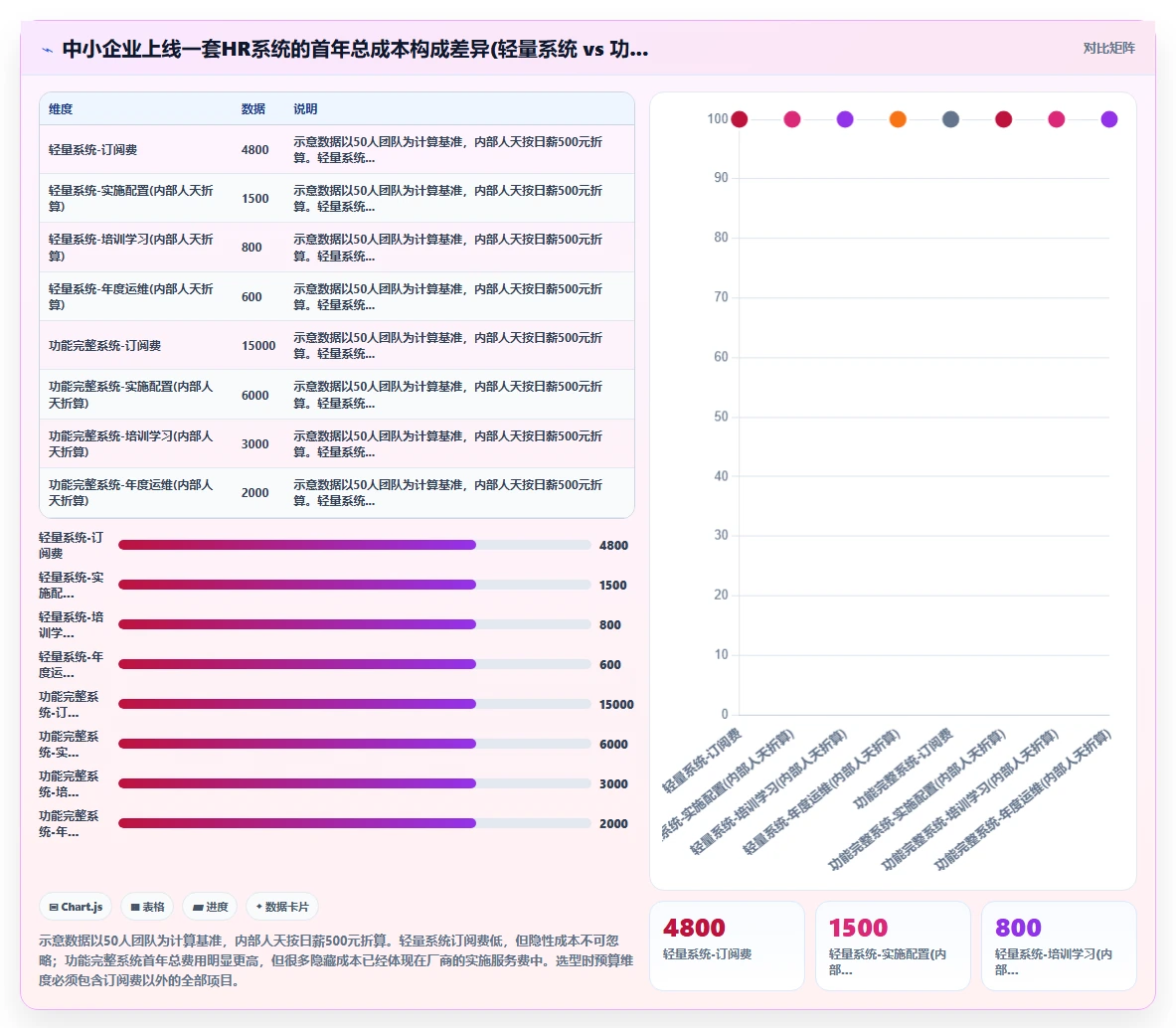
Task: Click the 数据 column header
Action: [x=253, y=108]
